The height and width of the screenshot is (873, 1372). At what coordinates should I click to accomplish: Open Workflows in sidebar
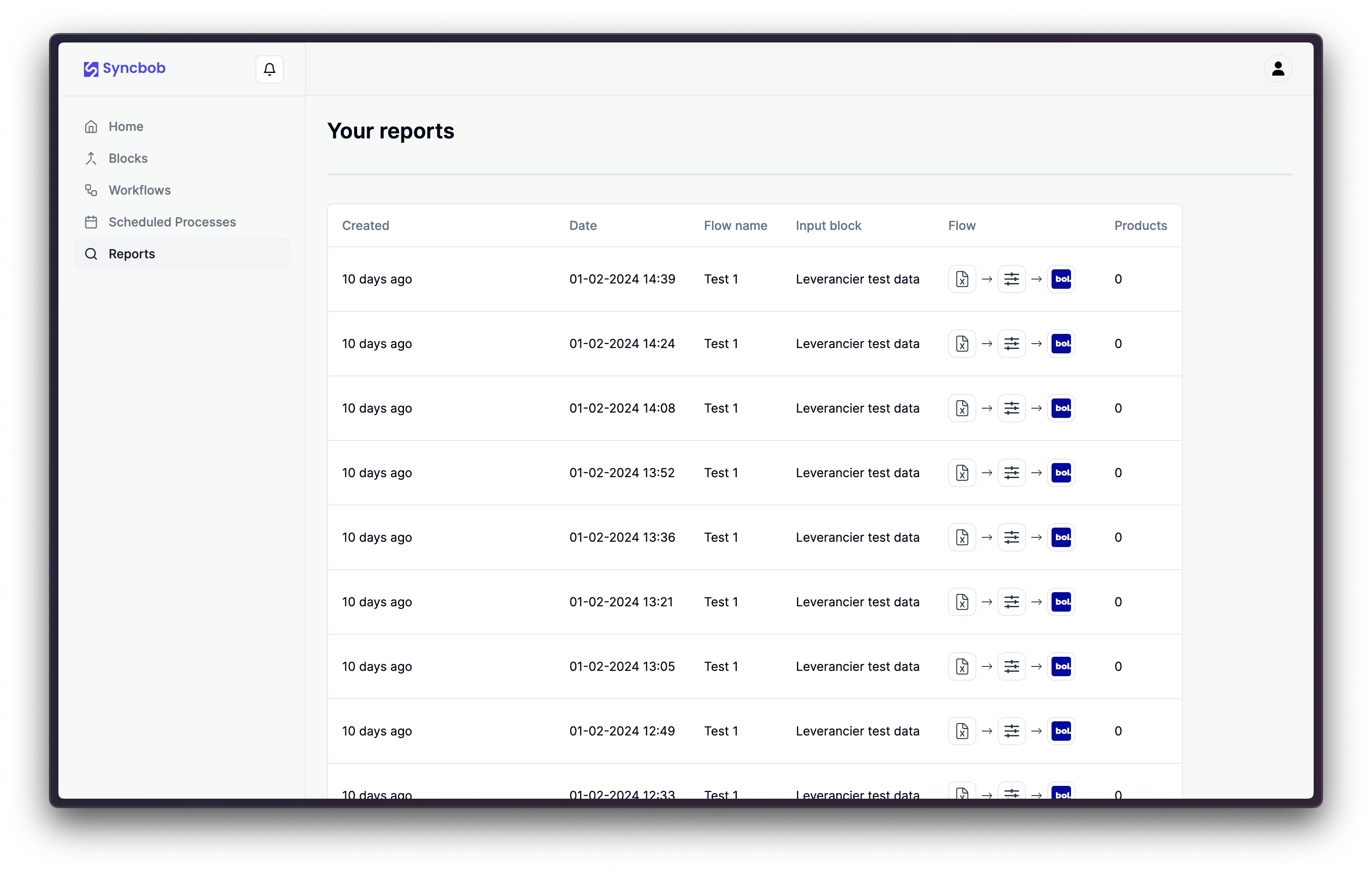(182, 191)
